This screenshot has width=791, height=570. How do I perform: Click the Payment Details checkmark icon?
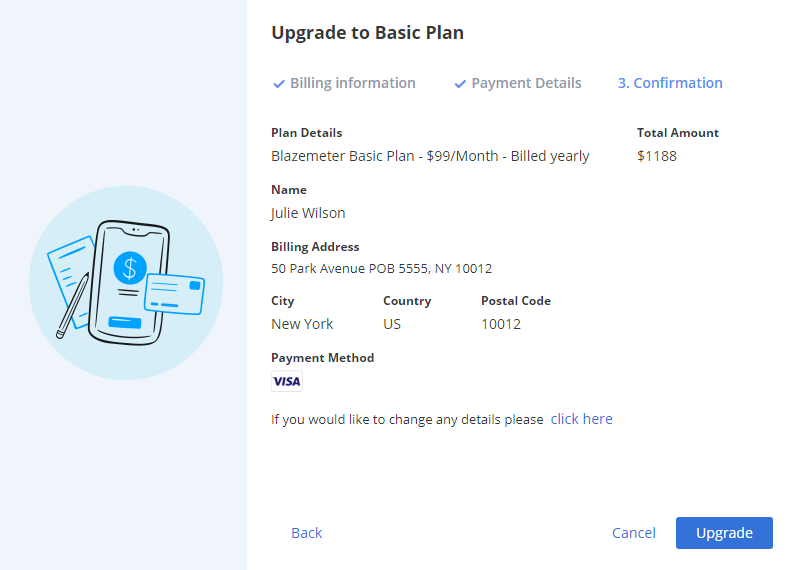[x=460, y=84]
